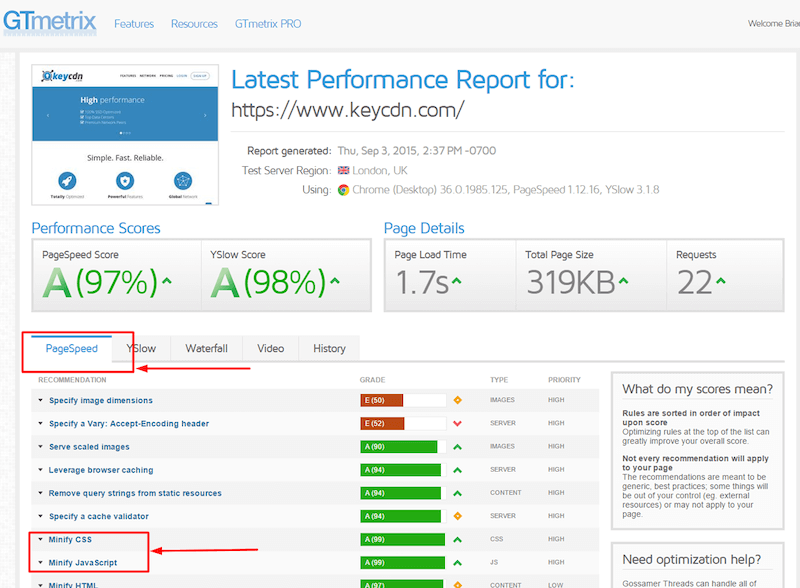Open the History tab
The width and height of the screenshot is (800, 588).
click(329, 349)
